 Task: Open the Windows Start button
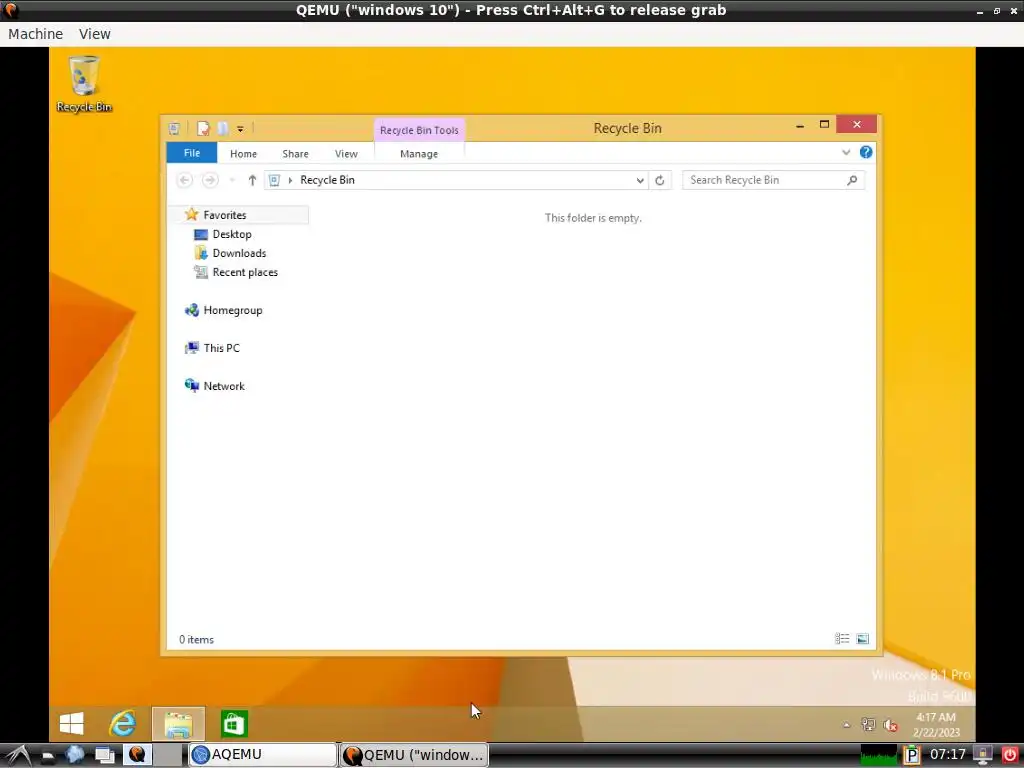coord(71,724)
